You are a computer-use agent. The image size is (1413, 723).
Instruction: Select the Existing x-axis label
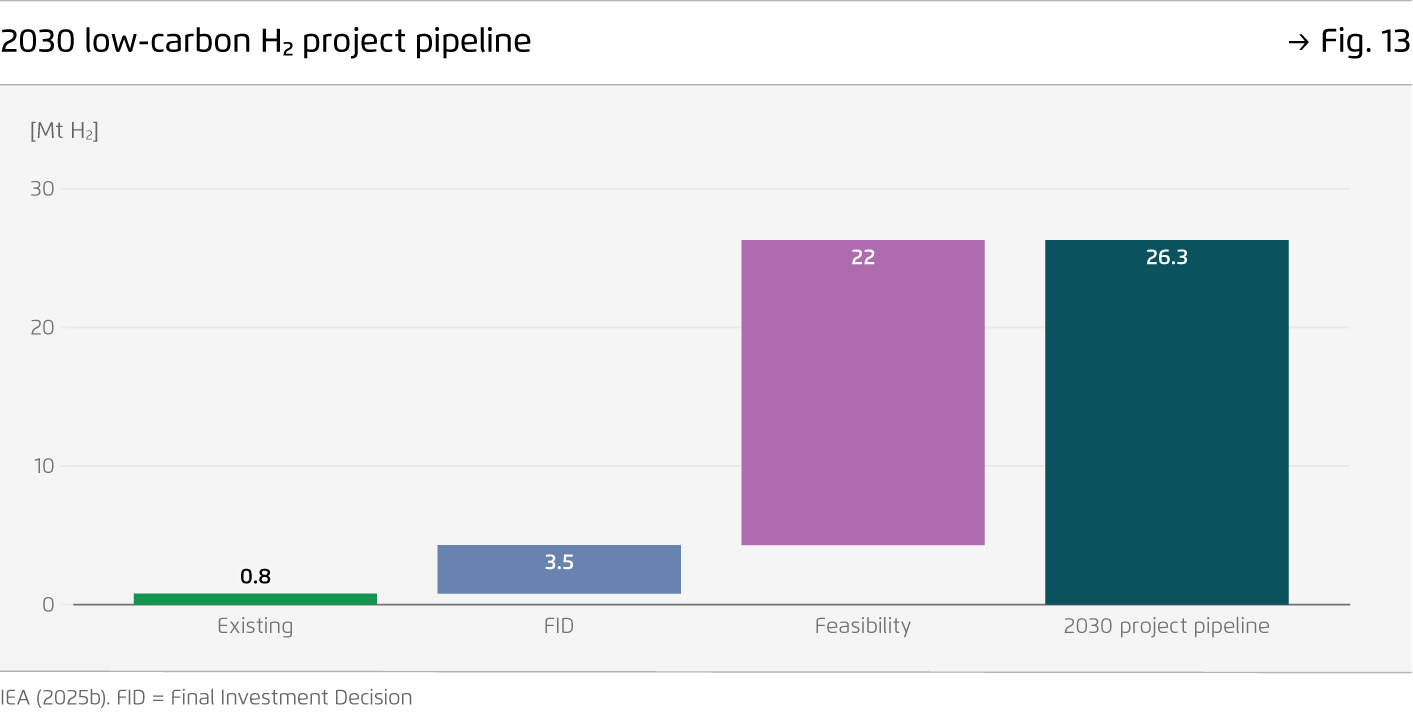click(x=255, y=627)
